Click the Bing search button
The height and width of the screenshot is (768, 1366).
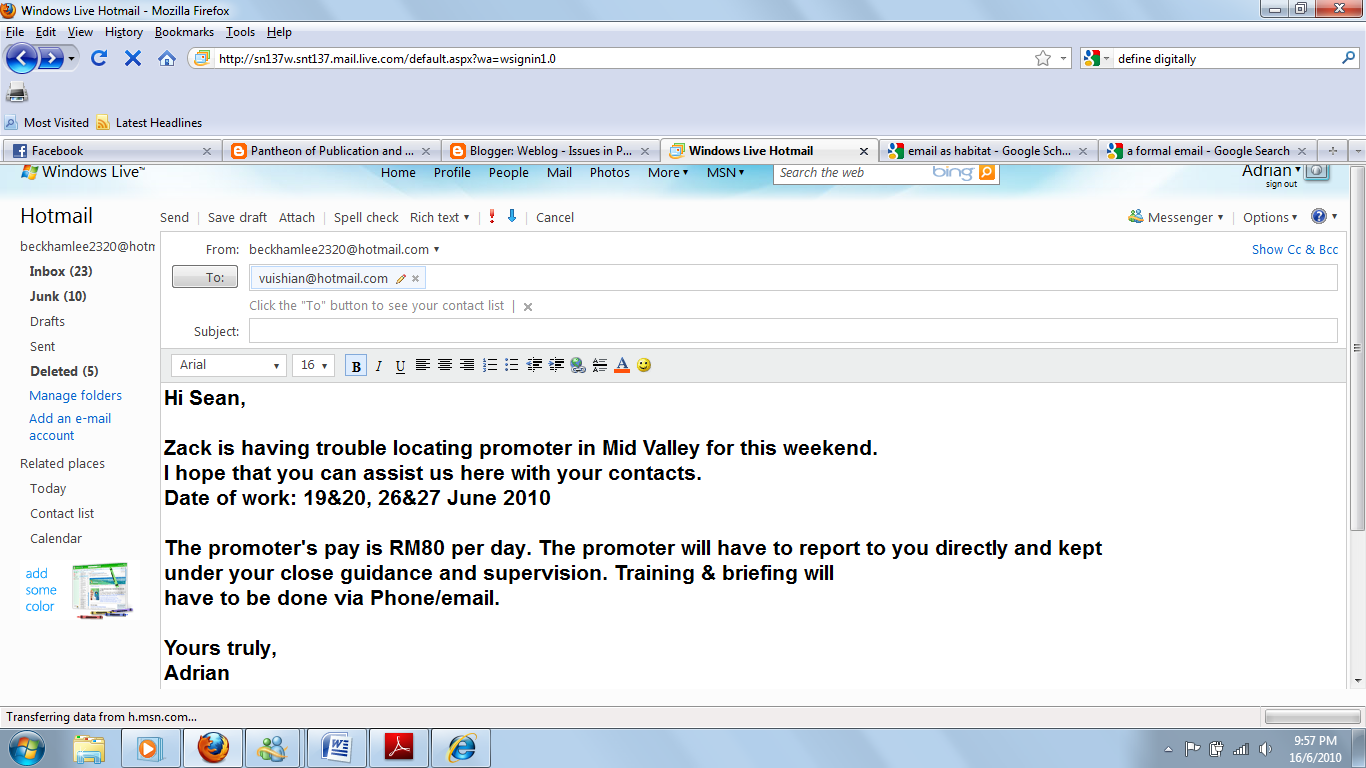click(x=987, y=172)
